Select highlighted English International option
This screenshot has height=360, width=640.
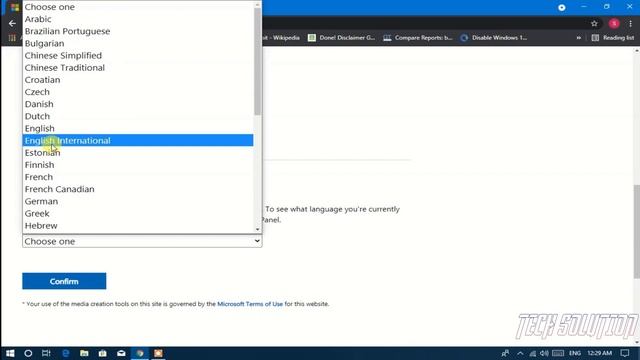(x=138, y=140)
